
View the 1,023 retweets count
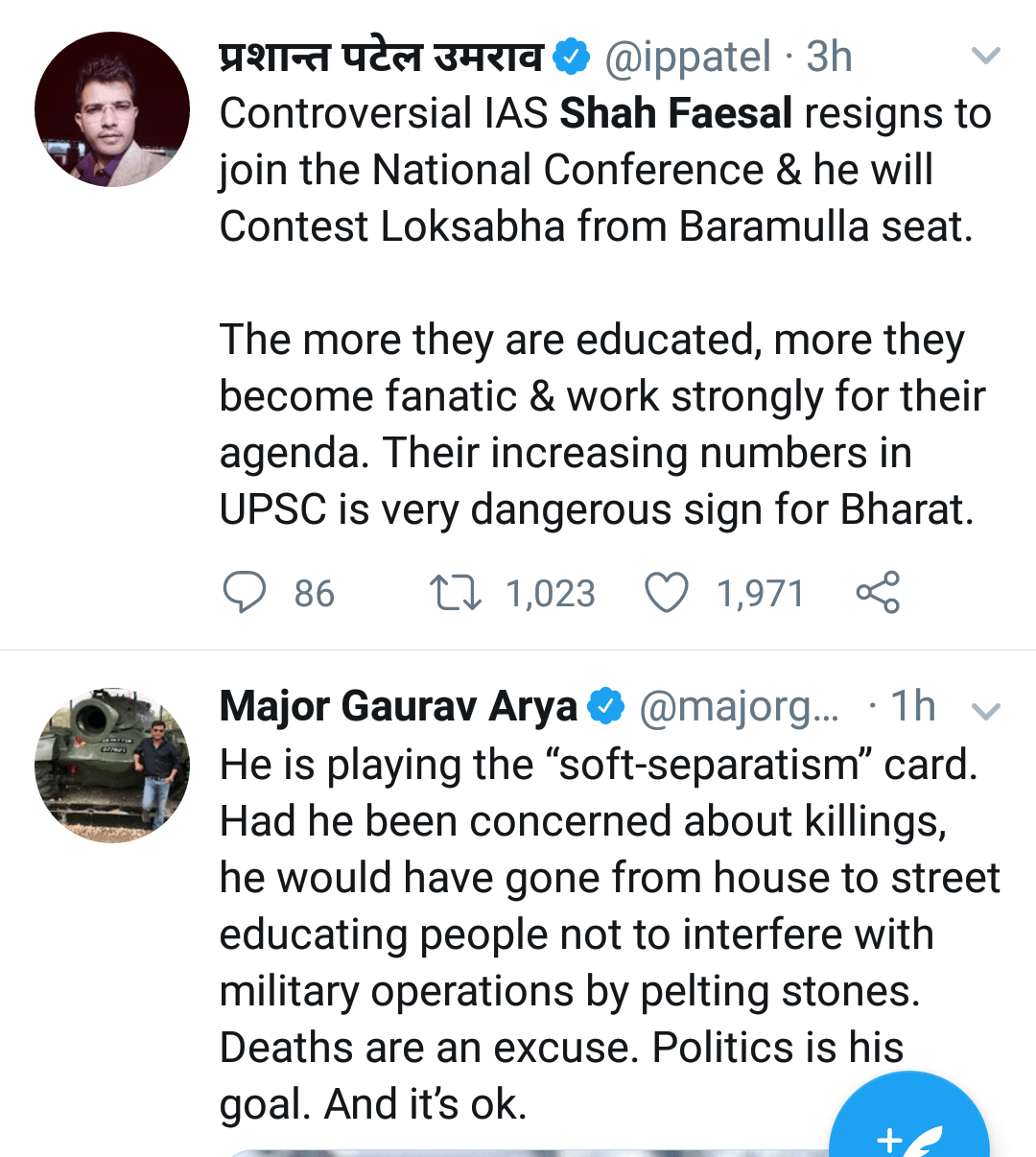coord(551,594)
